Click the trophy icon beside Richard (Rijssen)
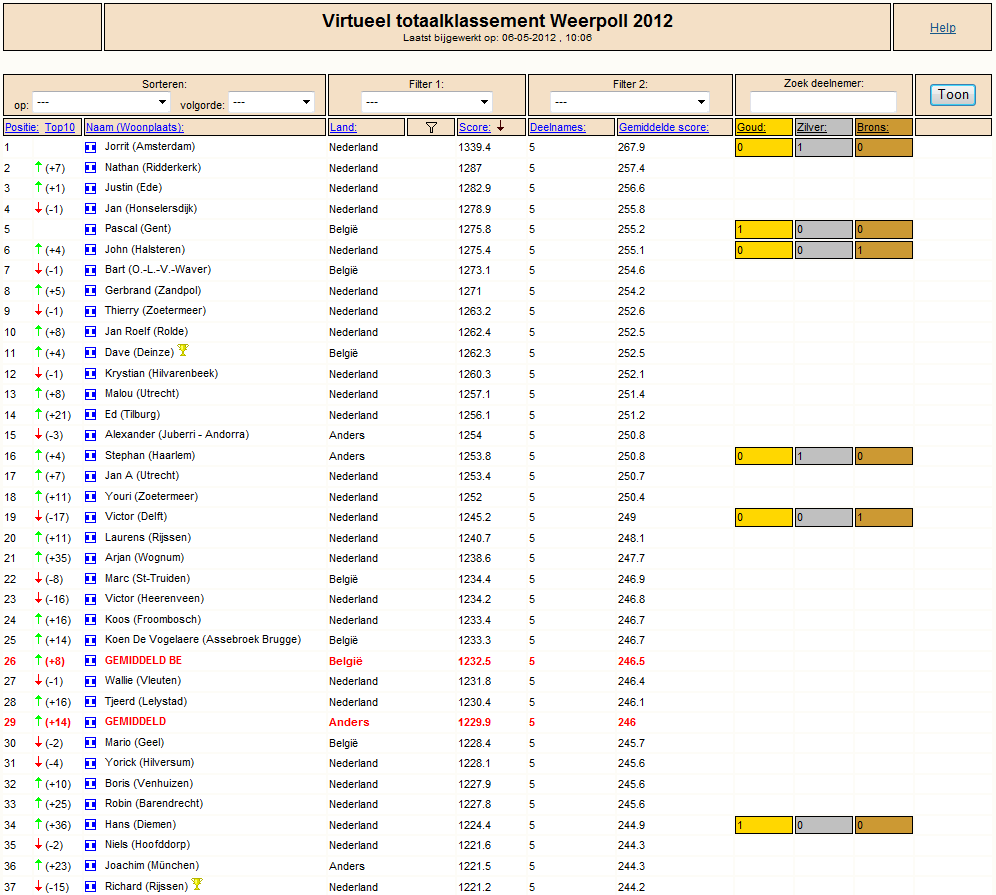The width and height of the screenshot is (996, 895). [x=197, y=884]
